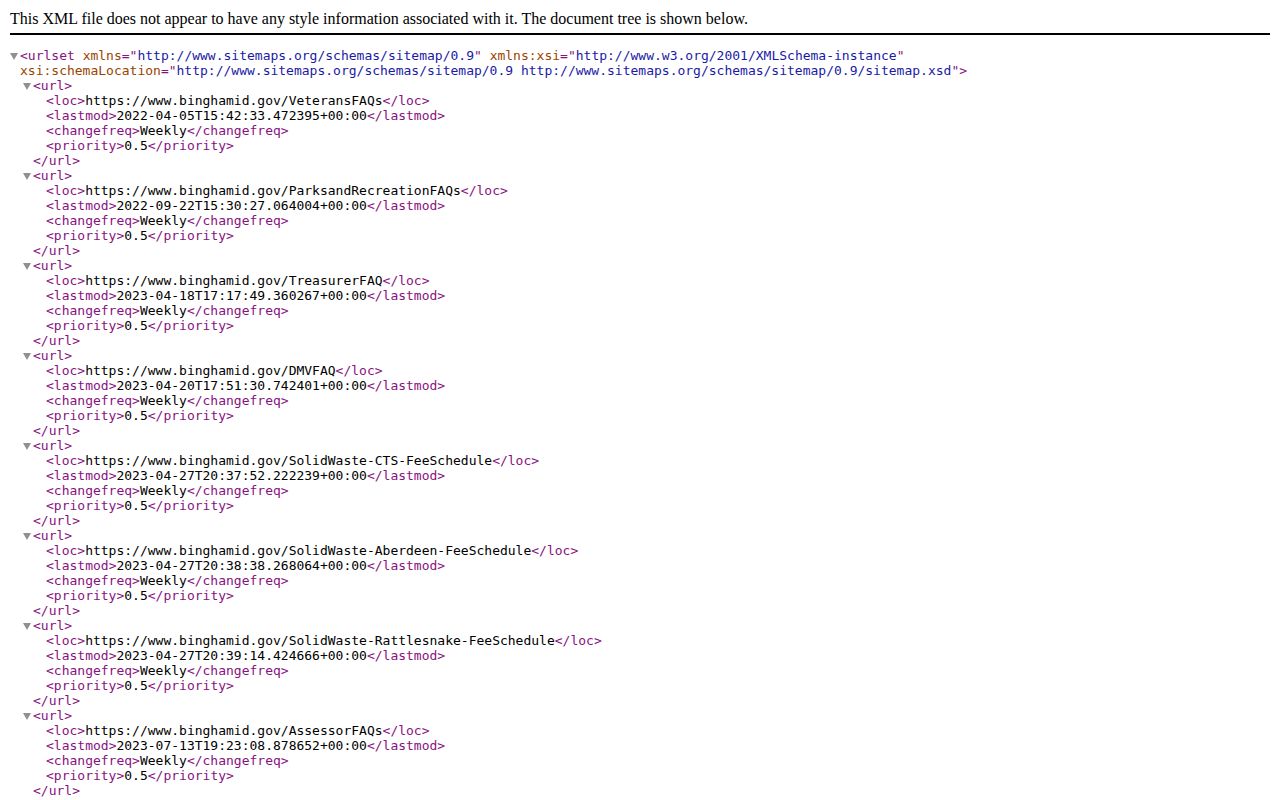
Task: Click the lastmod value 2023-04-27T20:39:14.424666
Action: pyautogui.click(x=242, y=656)
